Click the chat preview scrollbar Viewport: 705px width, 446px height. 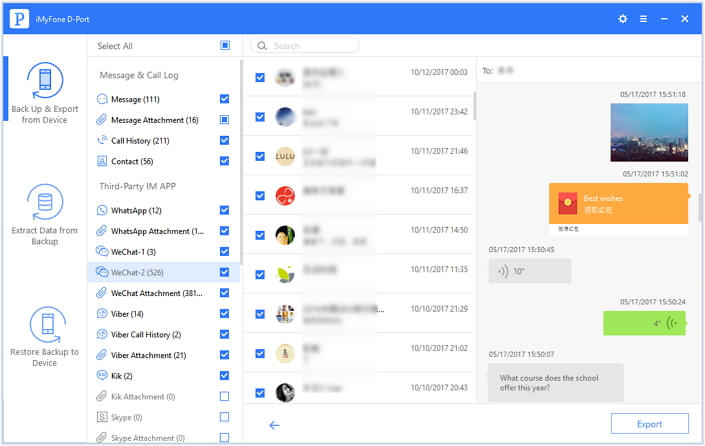click(x=700, y=208)
